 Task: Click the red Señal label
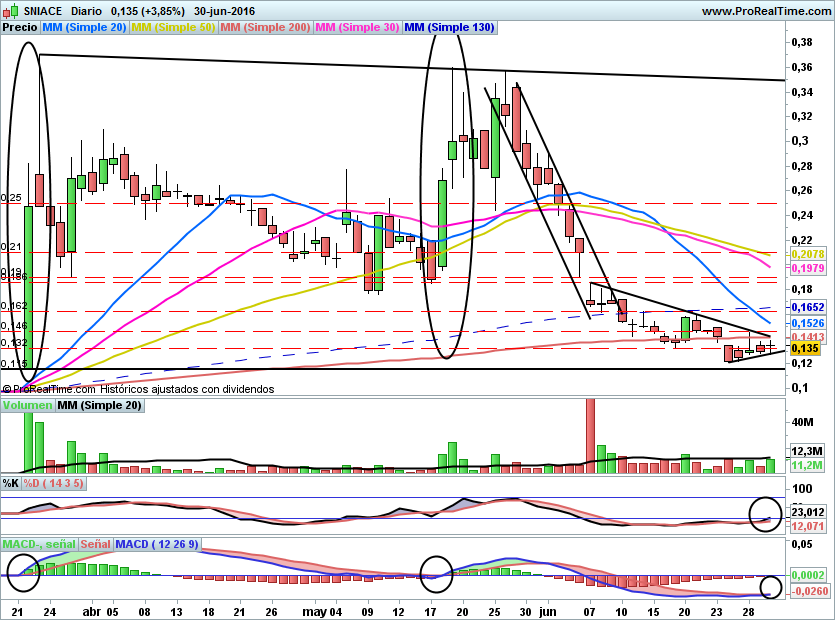pos(94,544)
